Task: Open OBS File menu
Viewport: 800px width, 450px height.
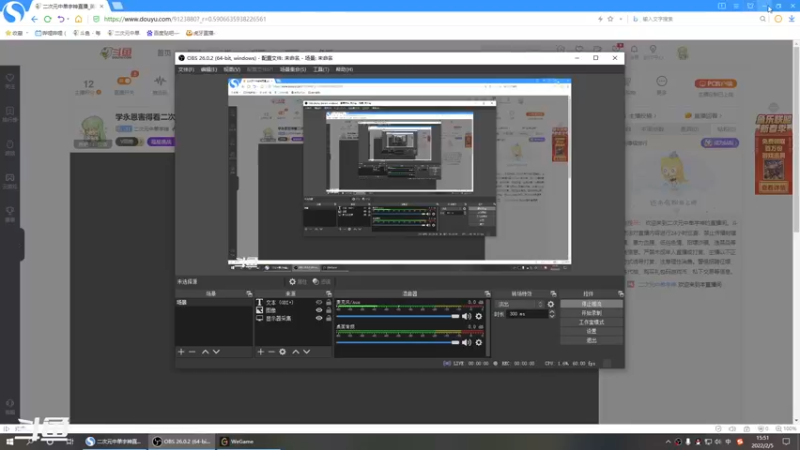Action: 186,69
